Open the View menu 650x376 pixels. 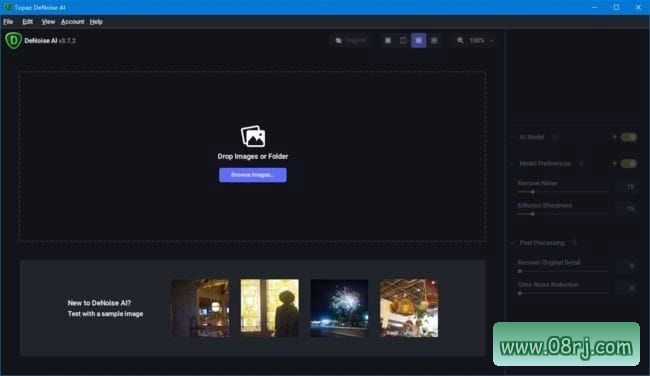pos(48,22)
